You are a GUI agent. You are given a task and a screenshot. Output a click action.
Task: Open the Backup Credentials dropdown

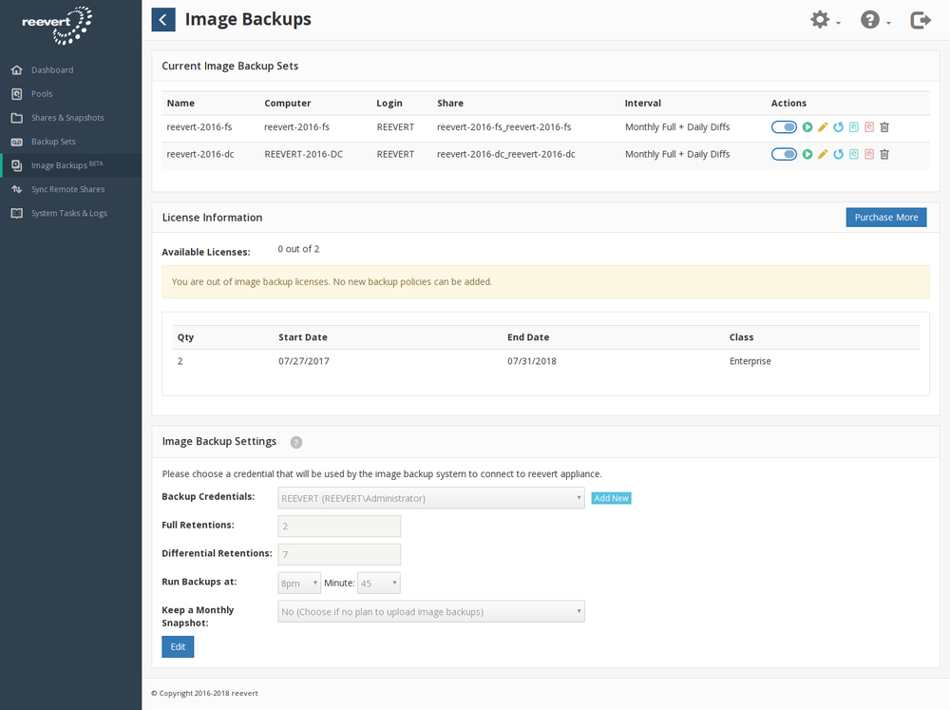coord(430,498)
